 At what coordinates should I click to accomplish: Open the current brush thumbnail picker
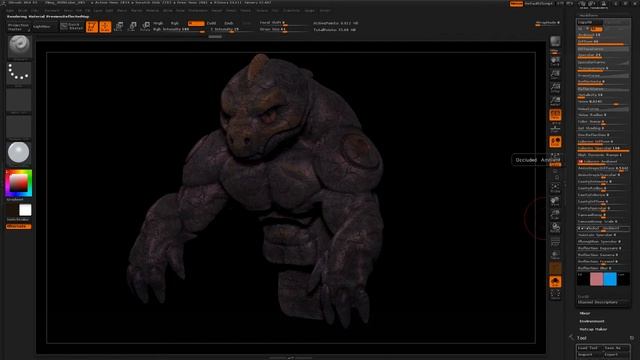19,47
